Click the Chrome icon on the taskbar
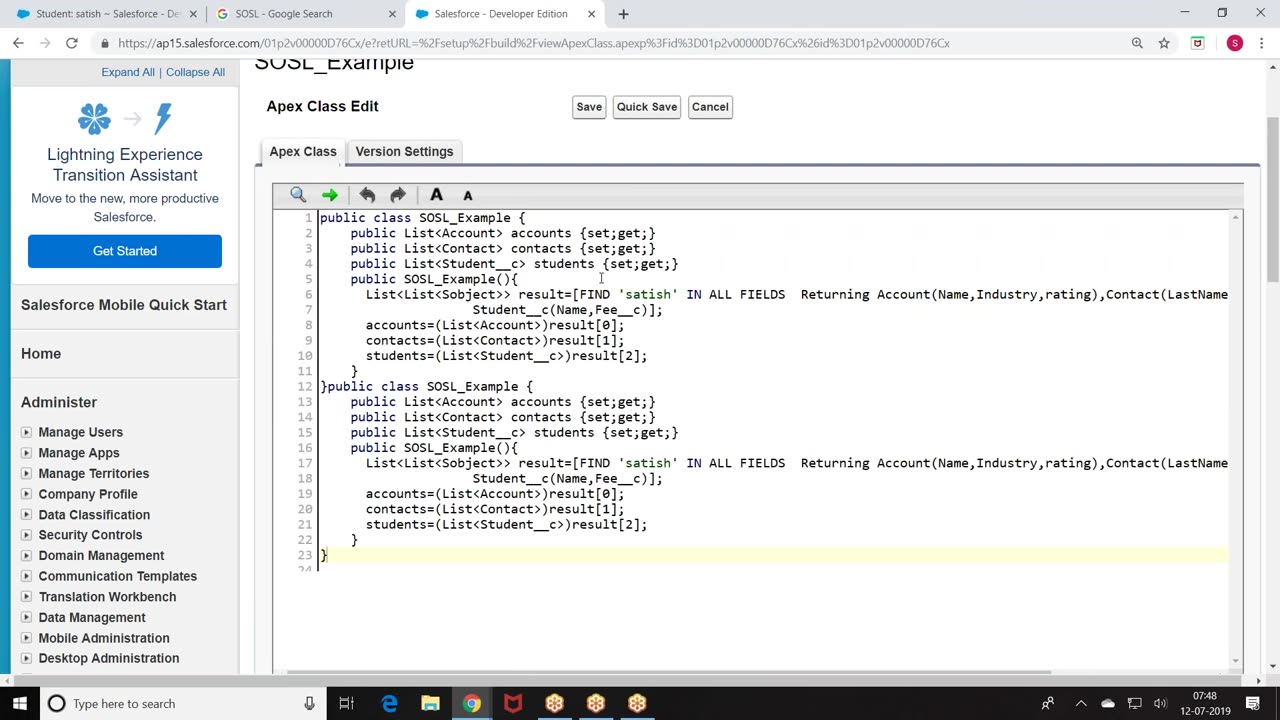 (471, 703)
